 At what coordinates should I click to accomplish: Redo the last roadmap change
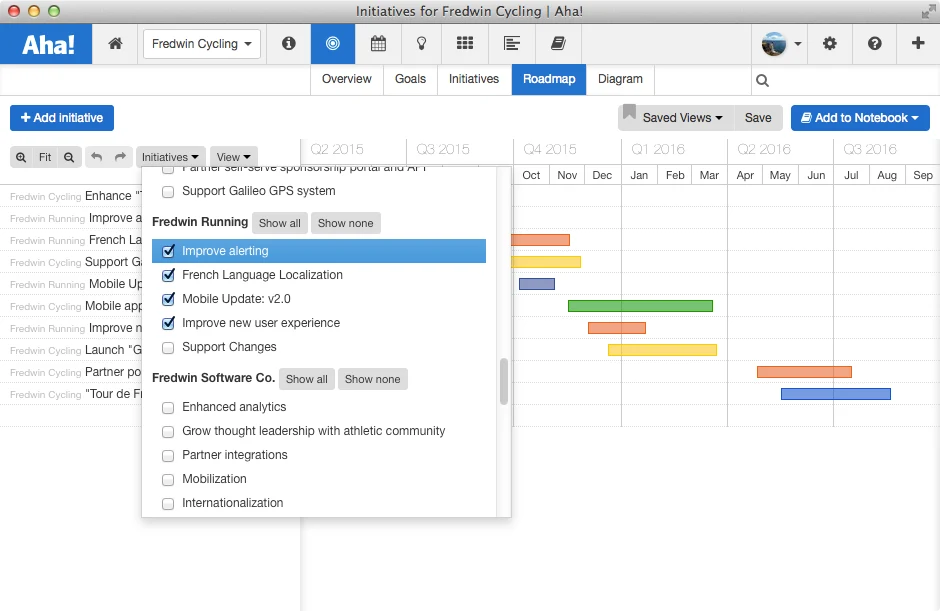click(x=120, y=157)
